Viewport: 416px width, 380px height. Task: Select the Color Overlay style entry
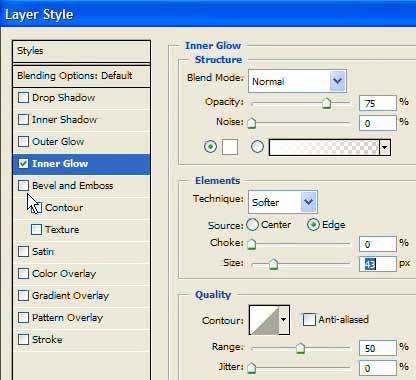(81, 273)
